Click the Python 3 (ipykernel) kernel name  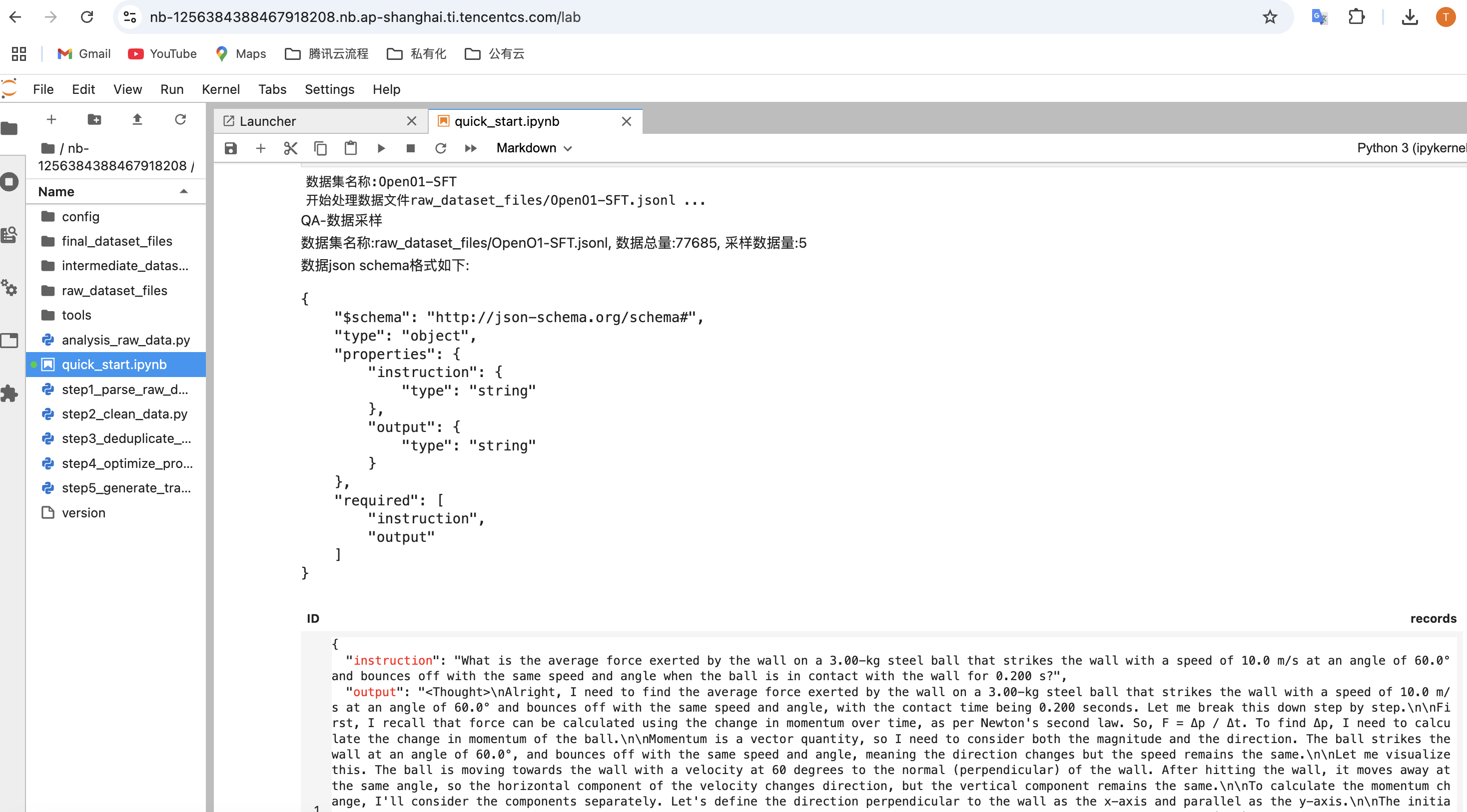coord(1411,148)
